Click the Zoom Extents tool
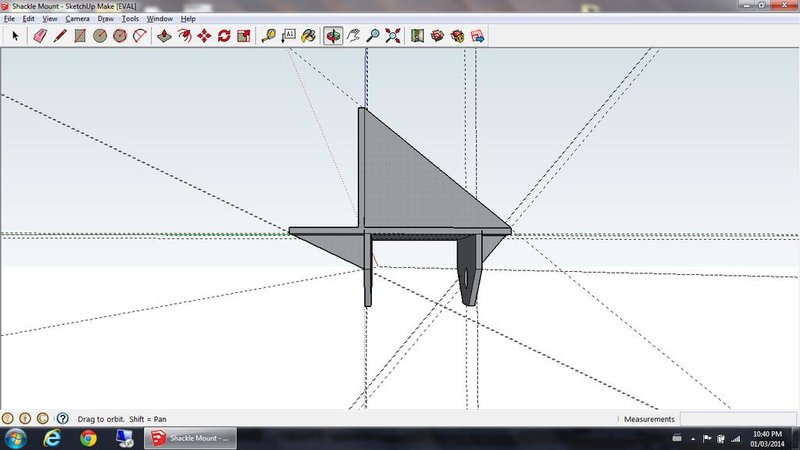The image size is (800, 450). (x=393, y=36)
